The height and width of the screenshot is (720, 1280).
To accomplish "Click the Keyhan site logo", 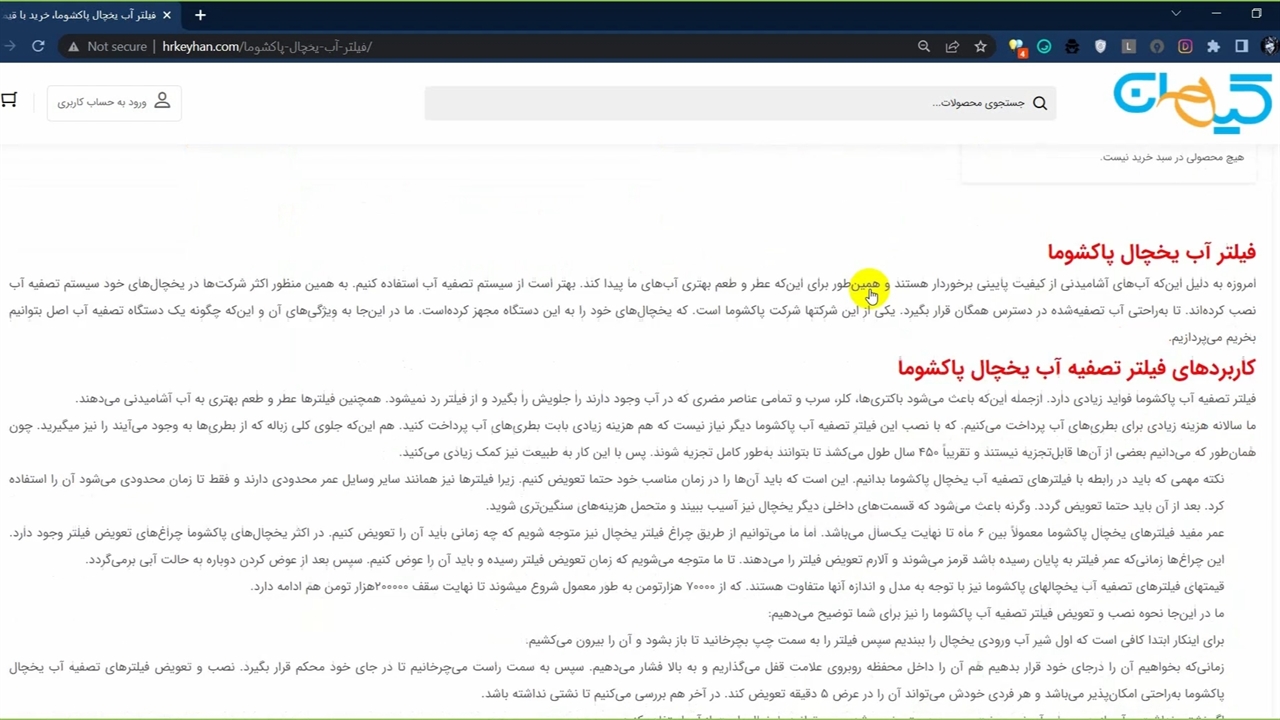I will [1192, 102].
